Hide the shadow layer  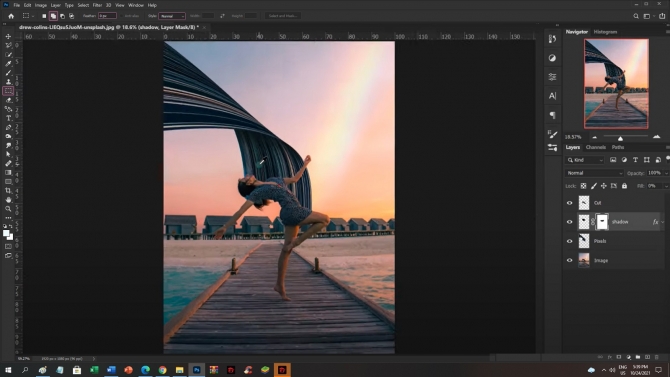pyautogui.click(x=570, y=222)
